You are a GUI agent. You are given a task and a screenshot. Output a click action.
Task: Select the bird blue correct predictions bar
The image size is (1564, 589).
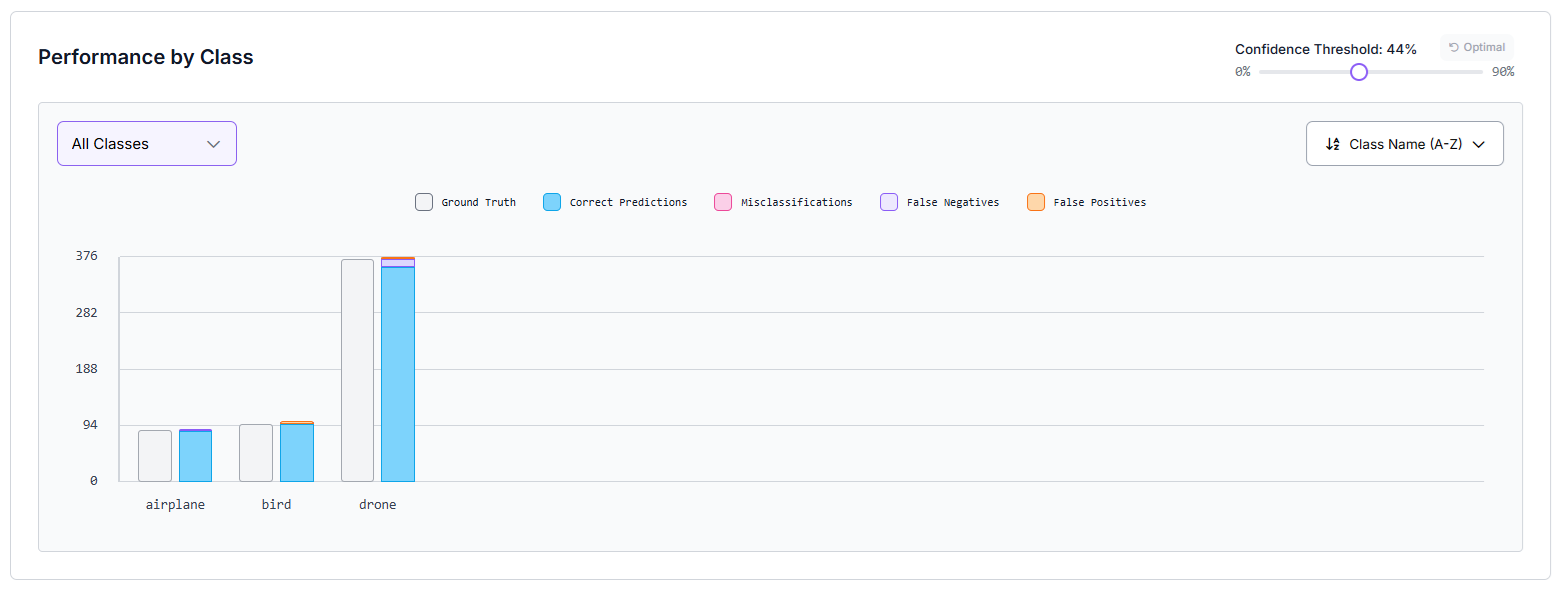pyautogui.click(x=297, y=453)
